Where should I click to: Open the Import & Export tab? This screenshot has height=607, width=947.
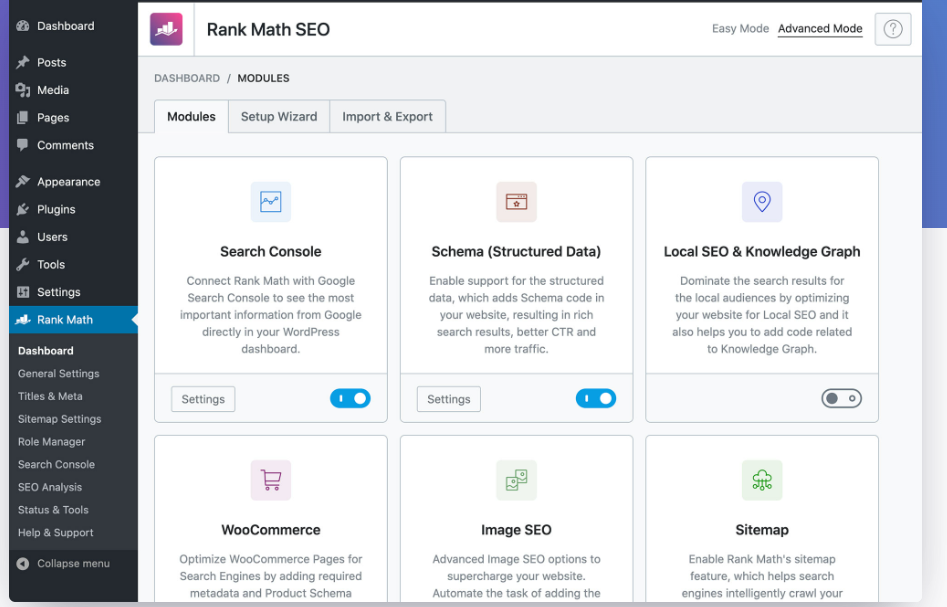[x=387, y=116]
